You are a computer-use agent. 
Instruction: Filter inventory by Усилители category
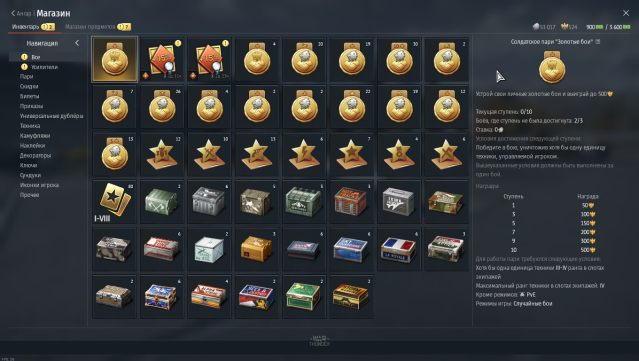[x=44, y=67]
